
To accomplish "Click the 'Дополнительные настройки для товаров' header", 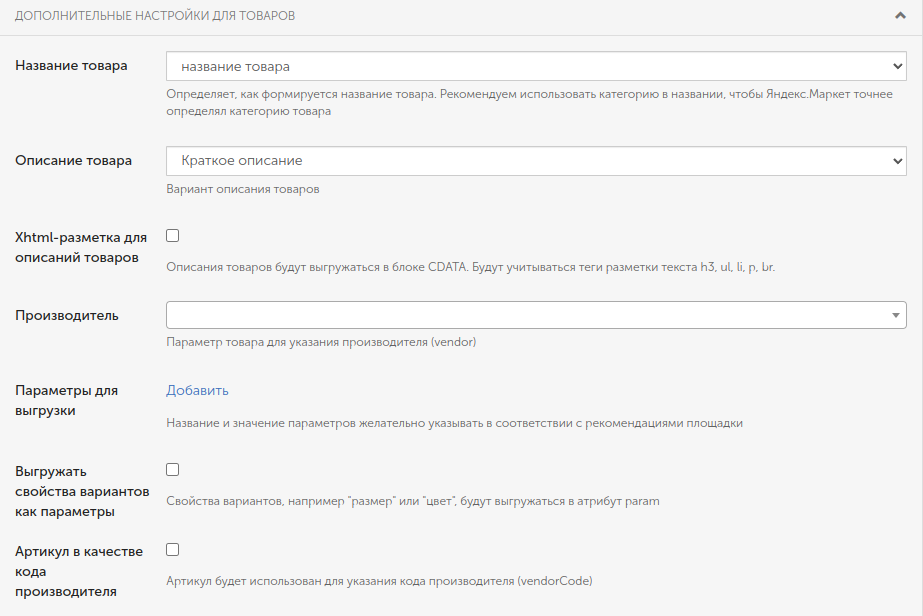I will pyautogui.click(x=155, y=16).
